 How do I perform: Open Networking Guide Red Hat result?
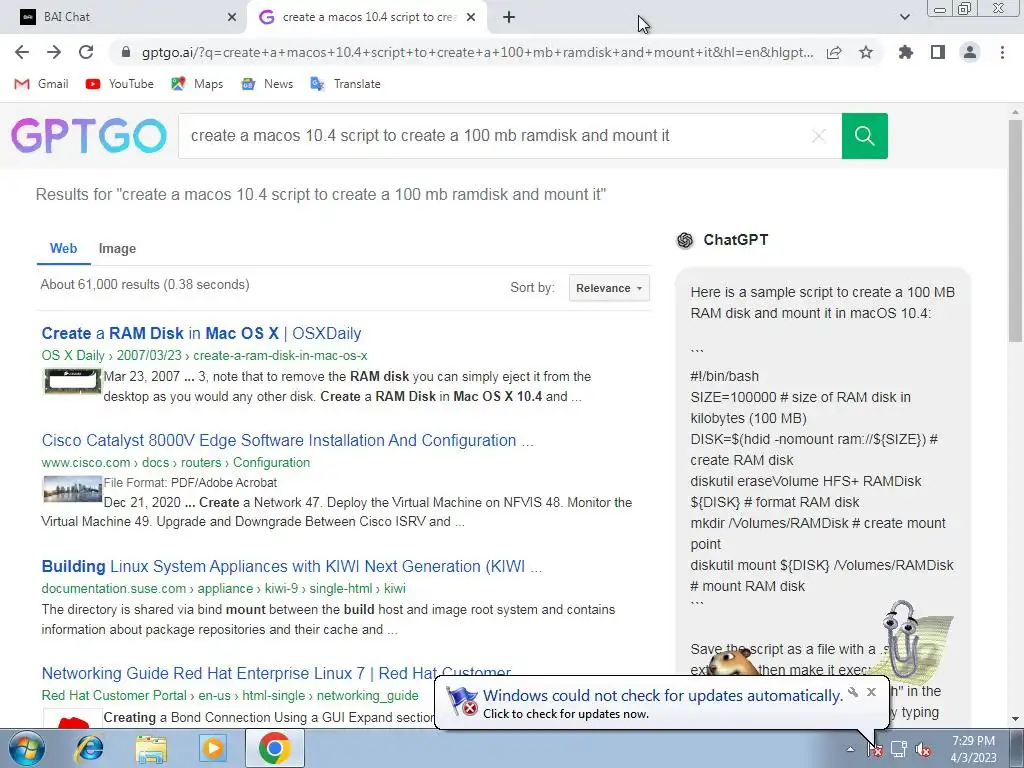pyautogui.click(x=276, y=673)
